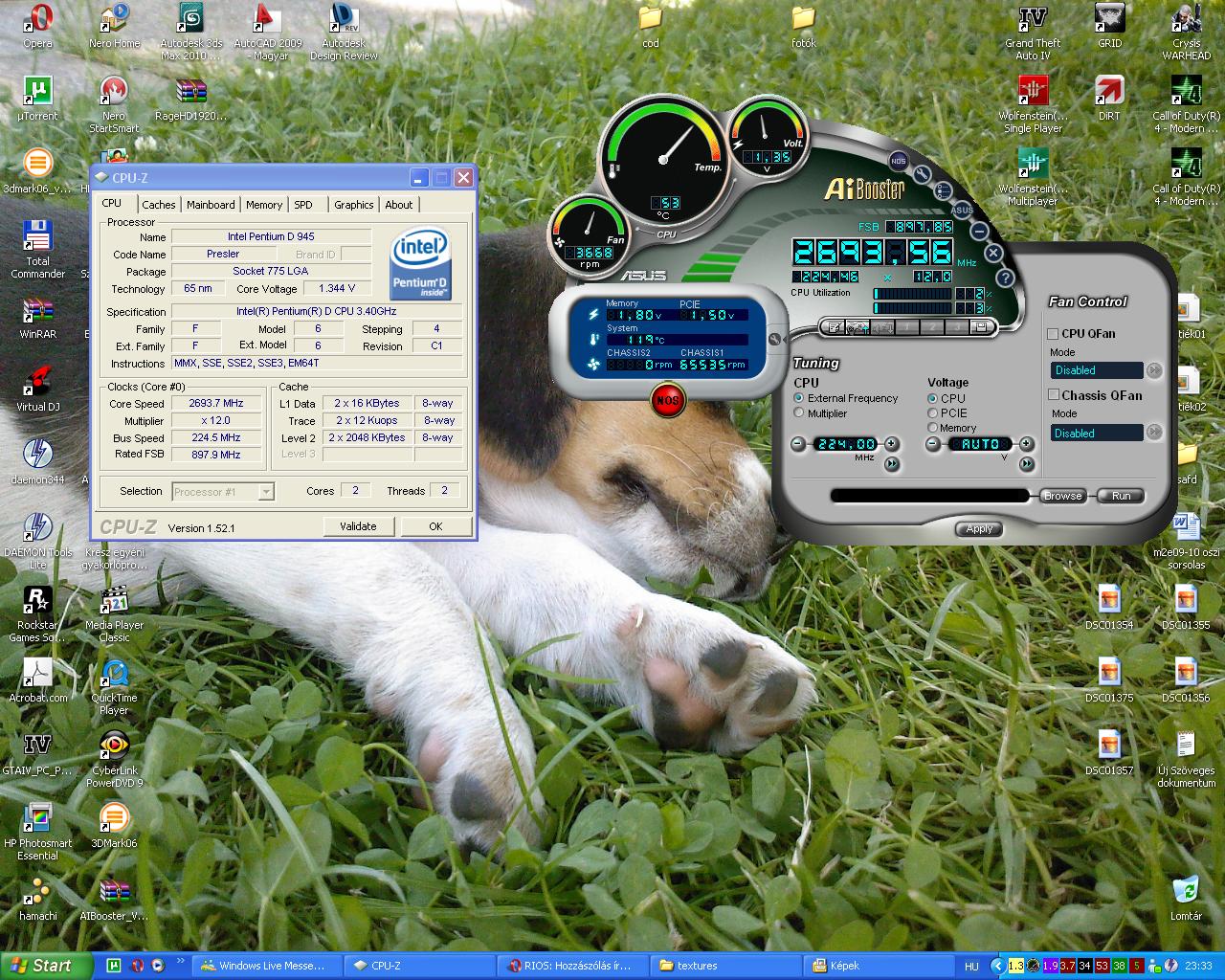
Task: Click the monitor panel side wrench toggle
Action: [775, 339]
